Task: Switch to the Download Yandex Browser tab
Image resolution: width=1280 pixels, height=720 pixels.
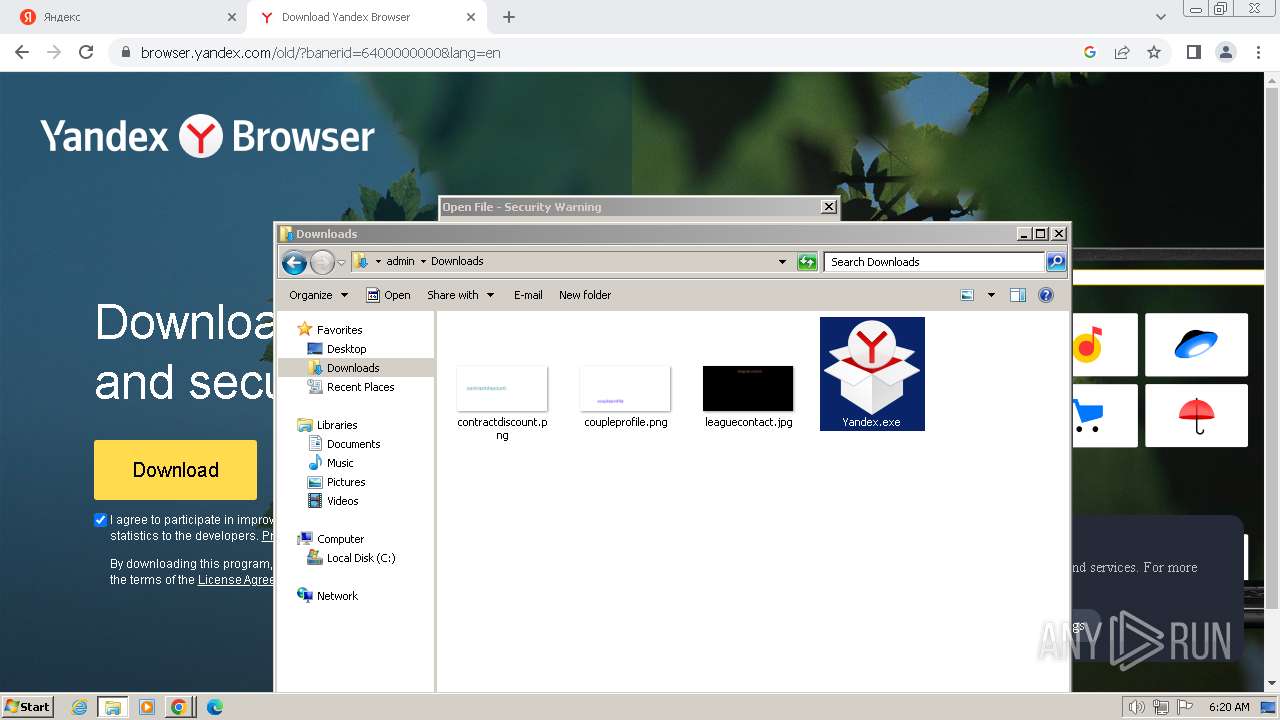Action: [367, 17]
